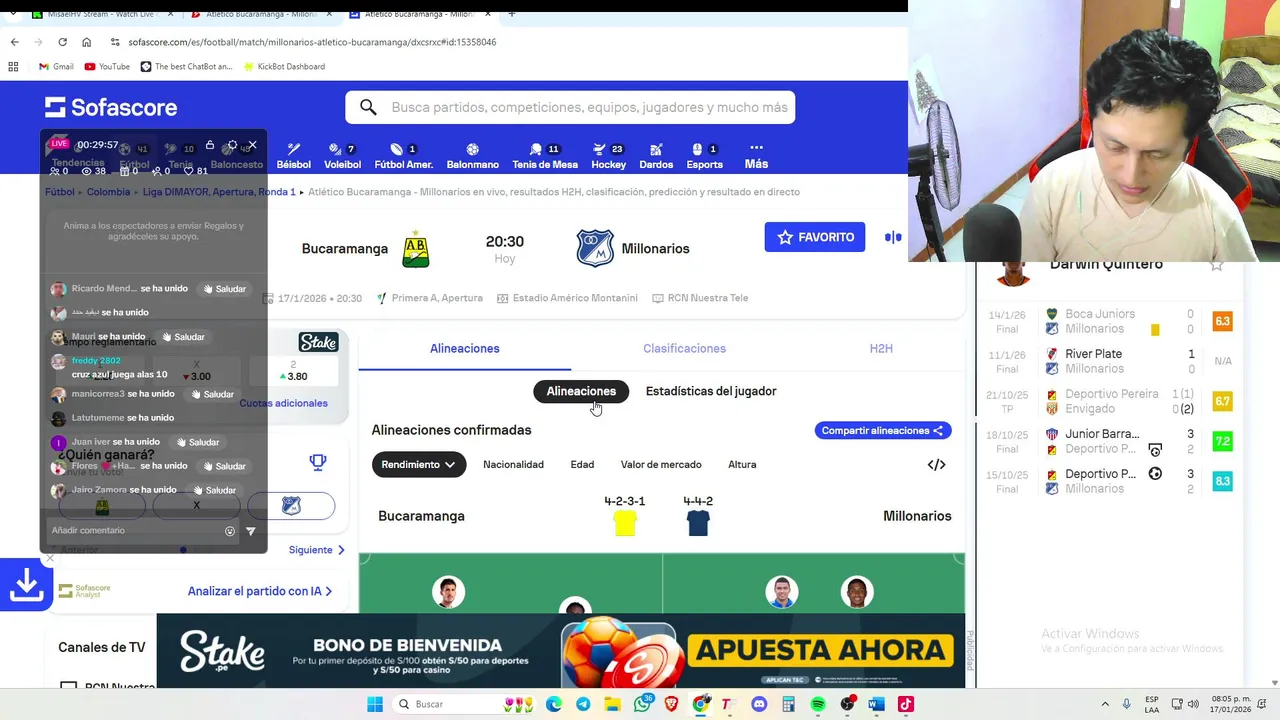Viewport: 1280px width, 720px height.
Task: Open WhatsApp from the taskbar
Action: [x=642, y=704]
